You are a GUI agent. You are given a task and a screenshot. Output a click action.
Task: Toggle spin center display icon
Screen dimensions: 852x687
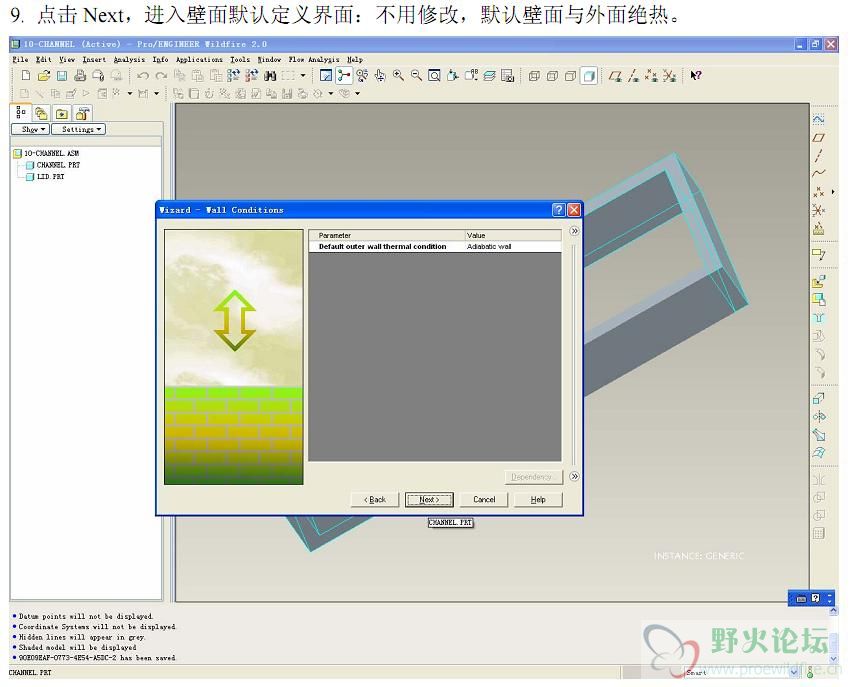(x=344, y=76)
